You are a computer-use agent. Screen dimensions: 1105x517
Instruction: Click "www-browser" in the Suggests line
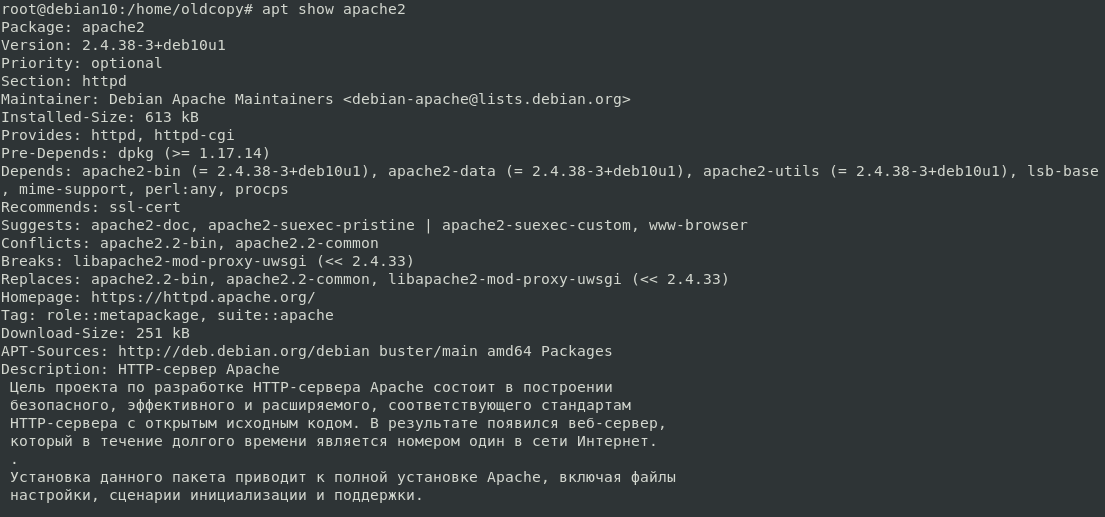pos(698,225)
